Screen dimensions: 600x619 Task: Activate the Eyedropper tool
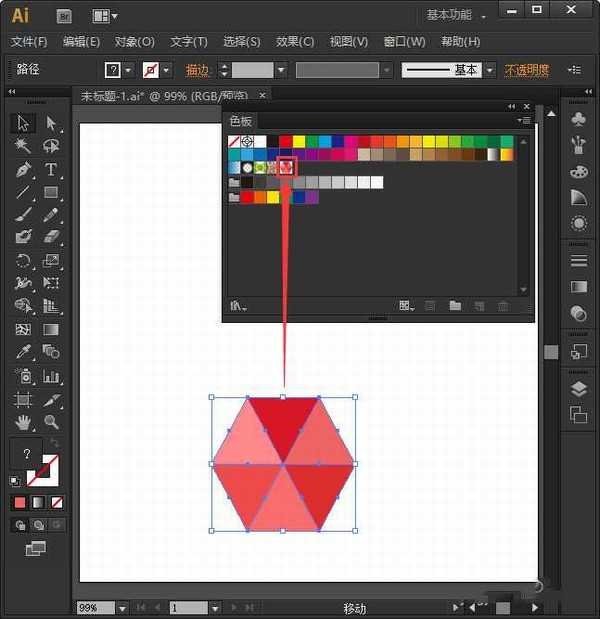click(23, 352)
